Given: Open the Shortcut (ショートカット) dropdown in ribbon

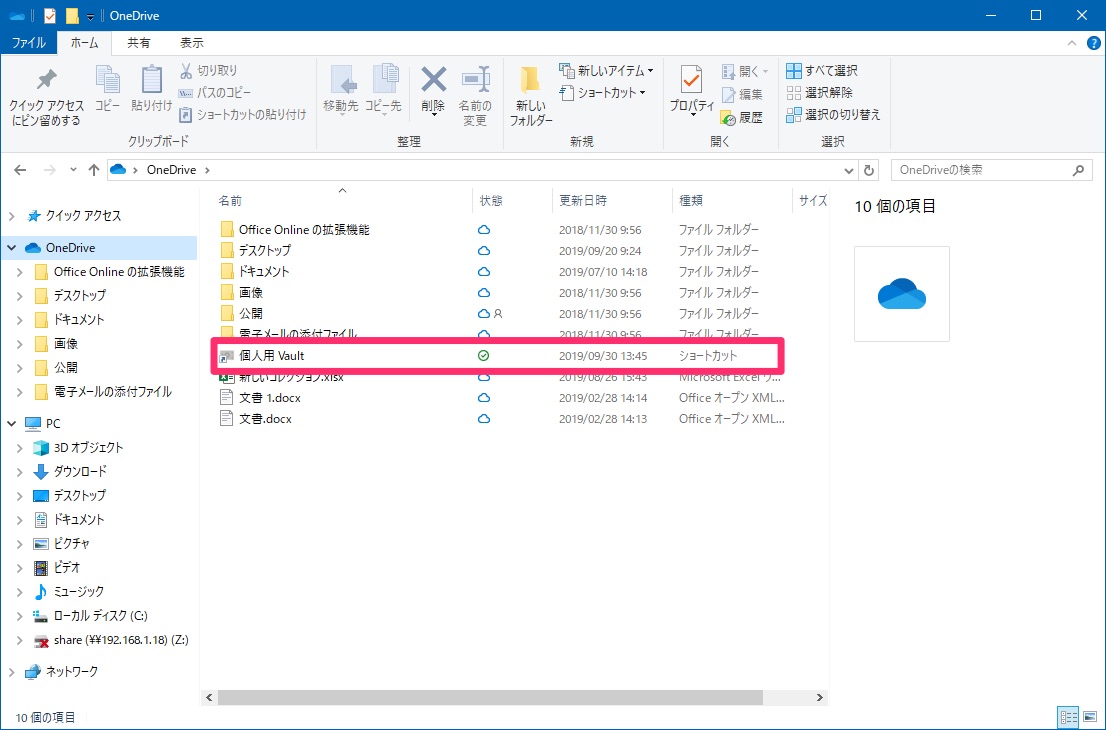Looking at the screenshot, I should tap(604, 92).
